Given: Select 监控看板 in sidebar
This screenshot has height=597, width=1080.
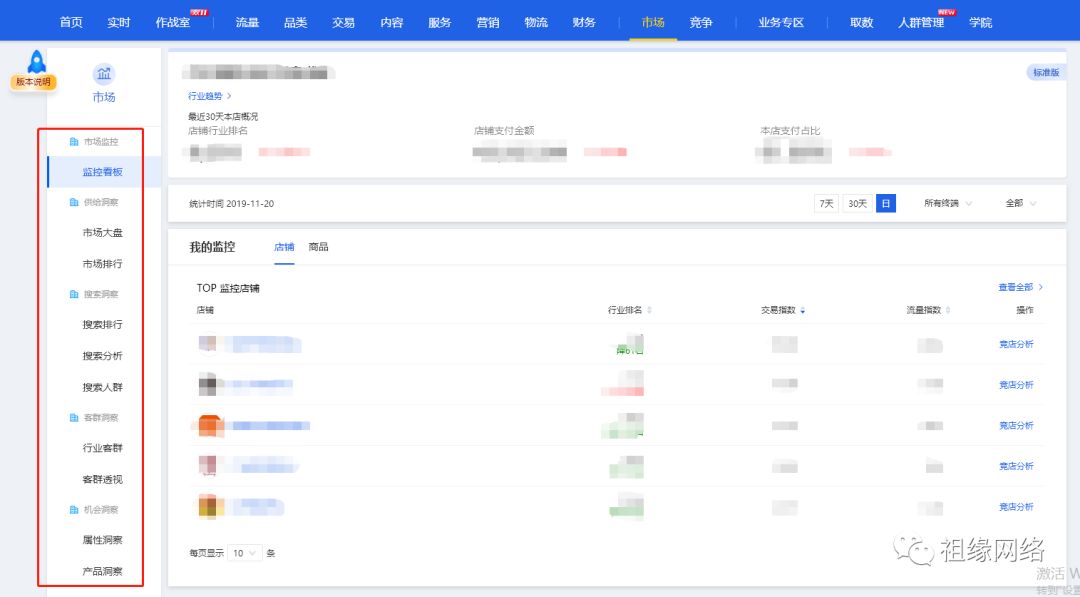Looking at the screenshot, I should 103,172.
